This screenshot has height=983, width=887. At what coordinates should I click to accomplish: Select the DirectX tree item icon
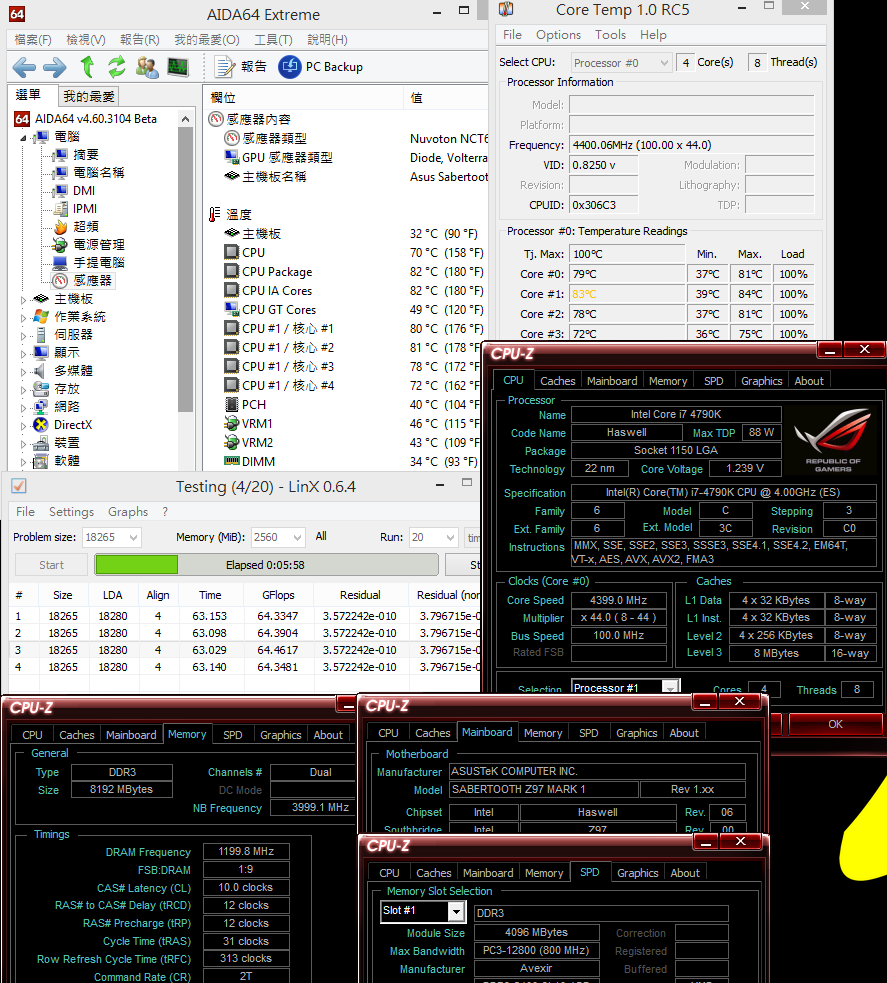(x=41, y=424)
